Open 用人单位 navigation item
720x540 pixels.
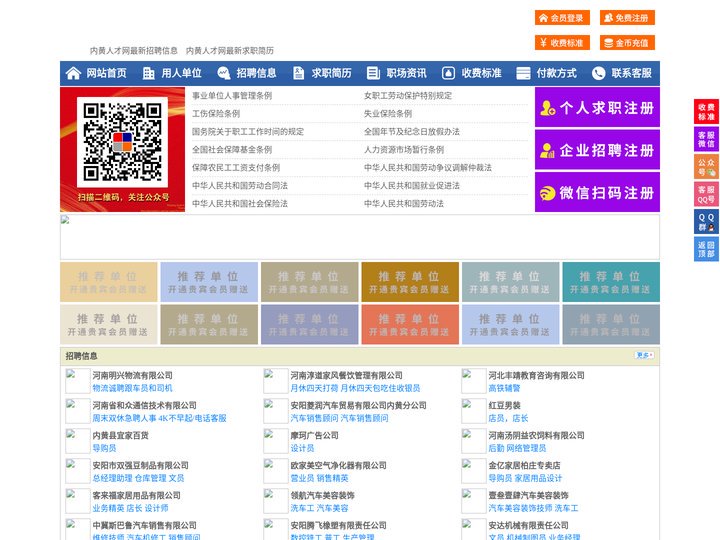[x=181, y=73]
